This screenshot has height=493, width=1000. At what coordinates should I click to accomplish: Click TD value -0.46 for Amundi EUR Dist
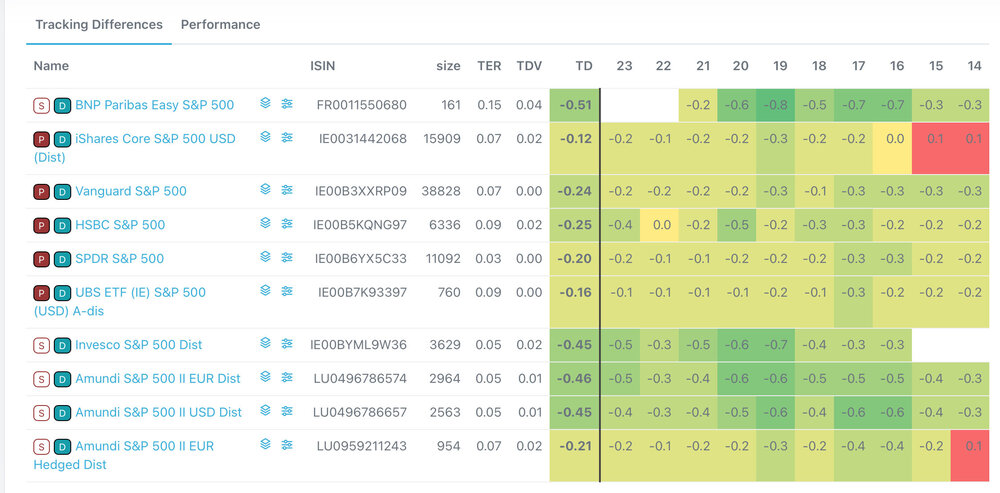click(x=575, y=379)
